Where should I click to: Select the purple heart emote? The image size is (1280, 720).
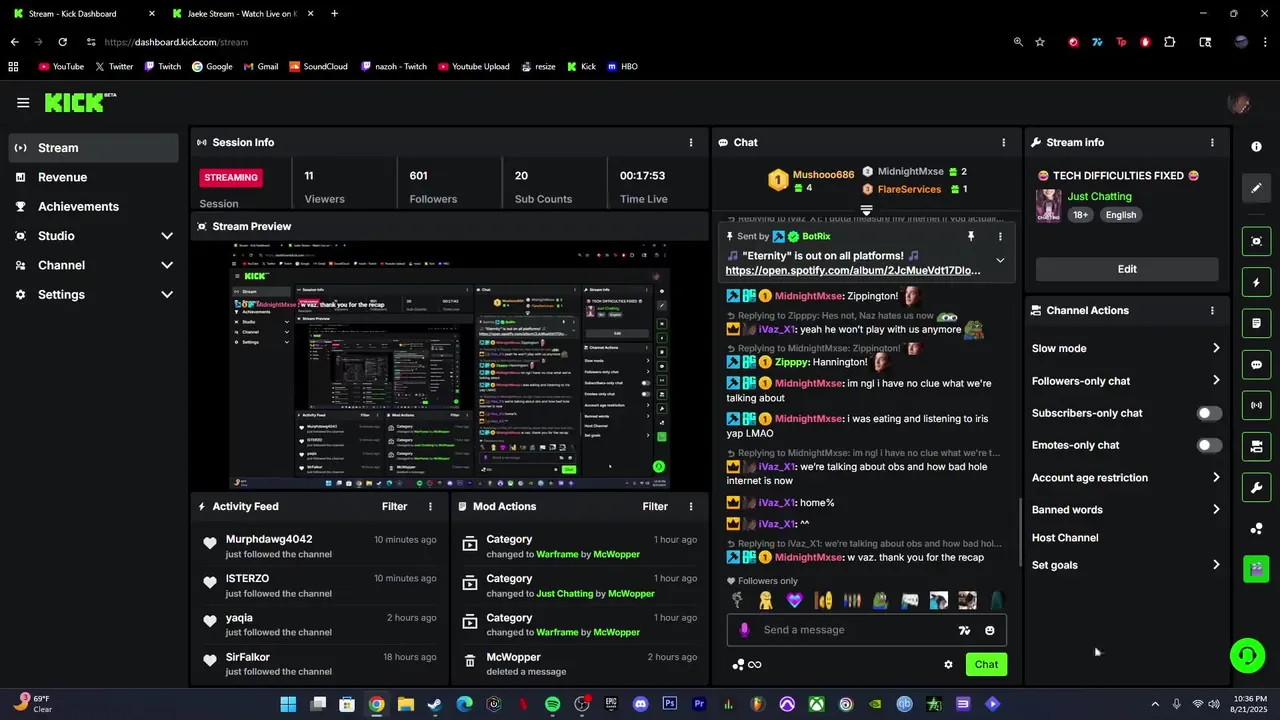pos(794,600)
